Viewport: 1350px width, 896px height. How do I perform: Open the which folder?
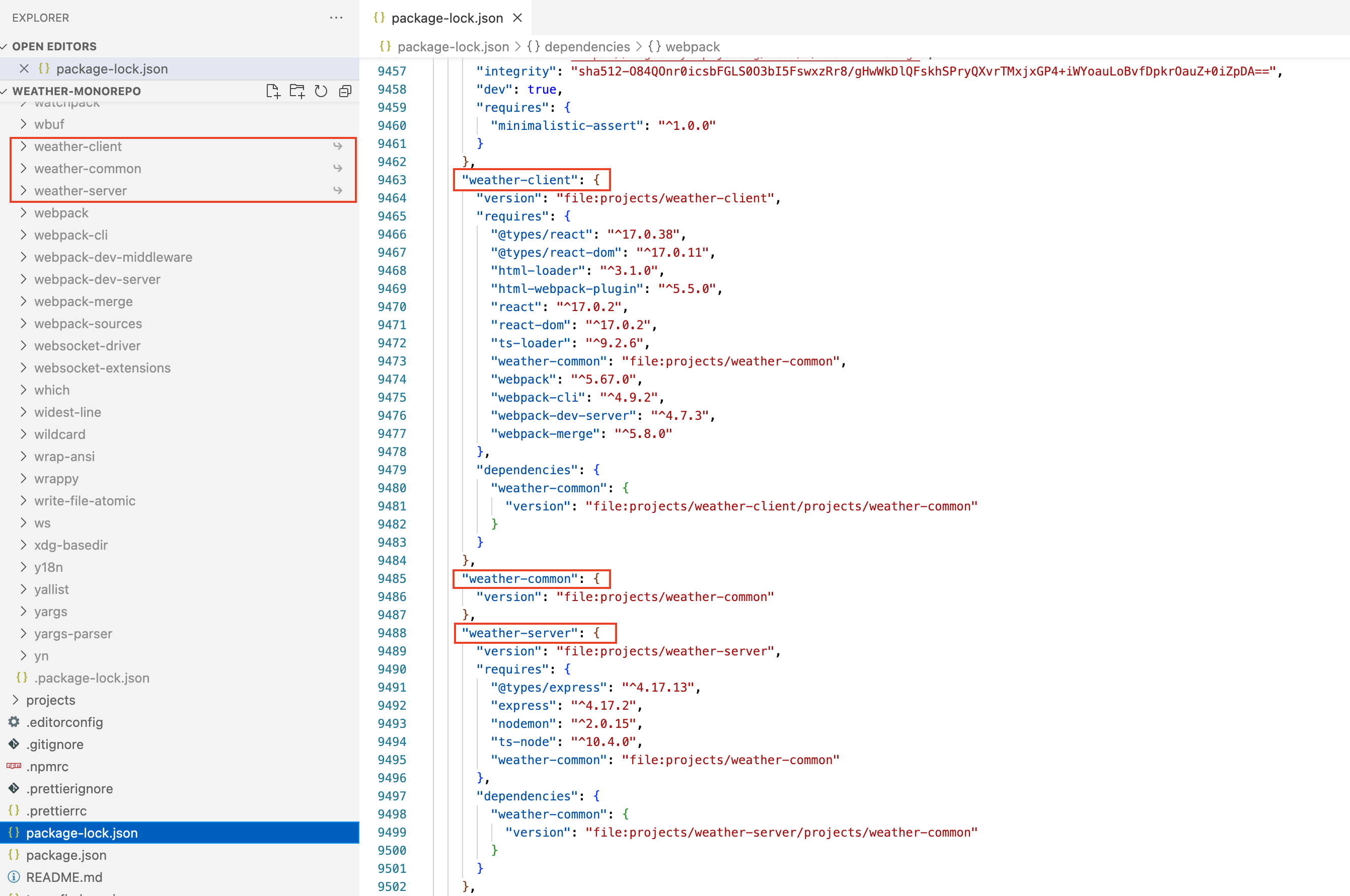pos(52,390)
